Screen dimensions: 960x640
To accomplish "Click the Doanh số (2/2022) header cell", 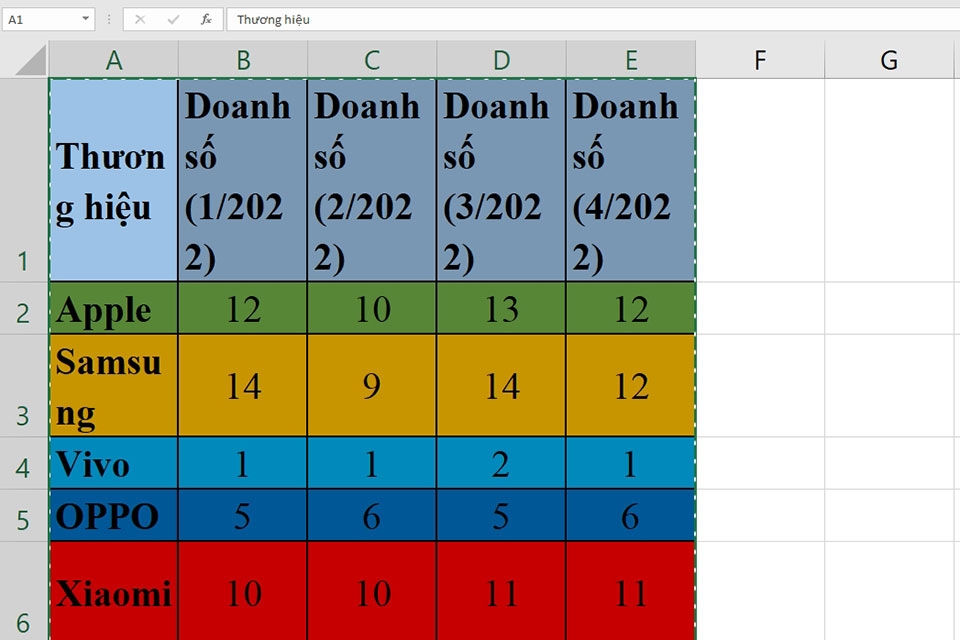I will click(372, 180).
